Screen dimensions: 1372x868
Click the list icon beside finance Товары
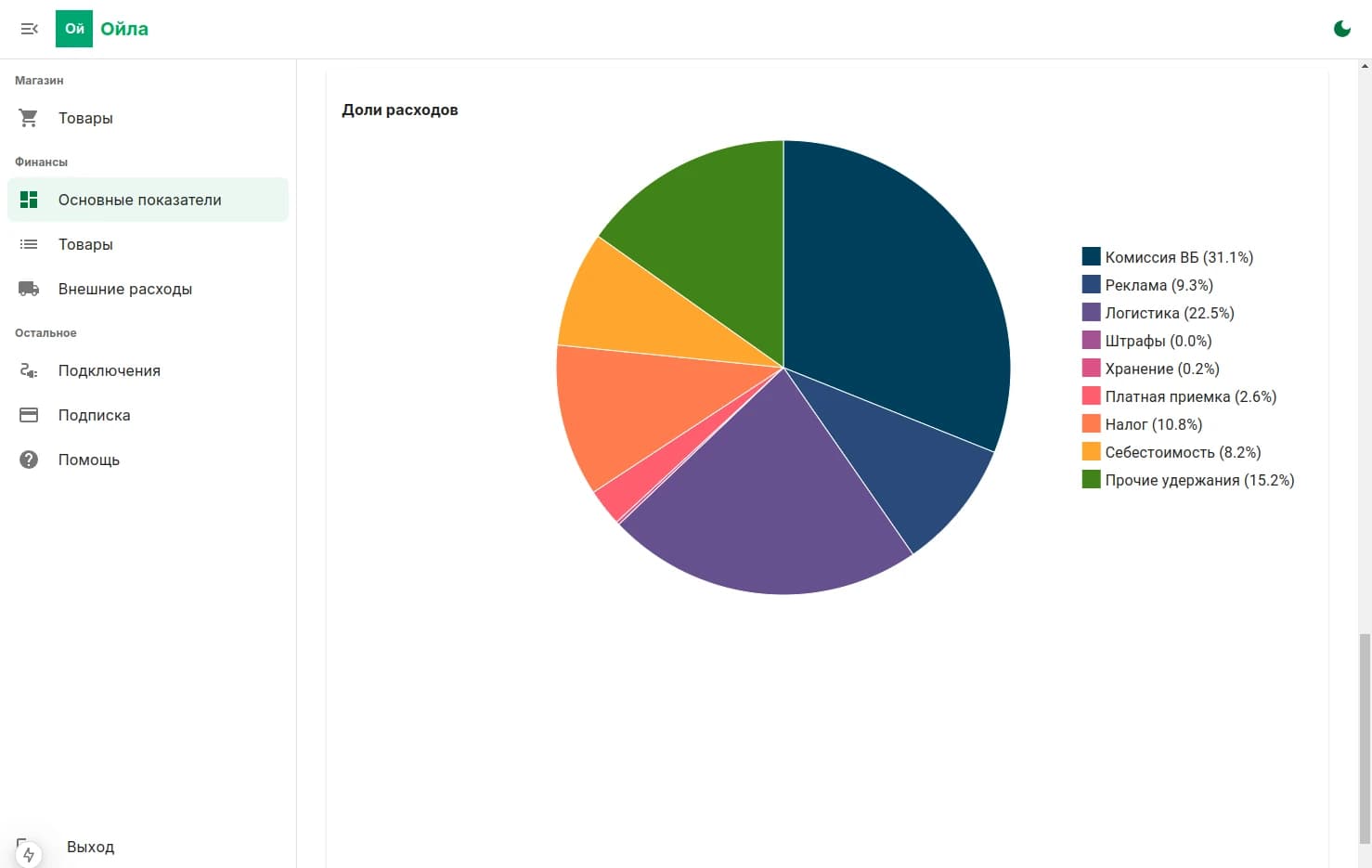point(29,244)
